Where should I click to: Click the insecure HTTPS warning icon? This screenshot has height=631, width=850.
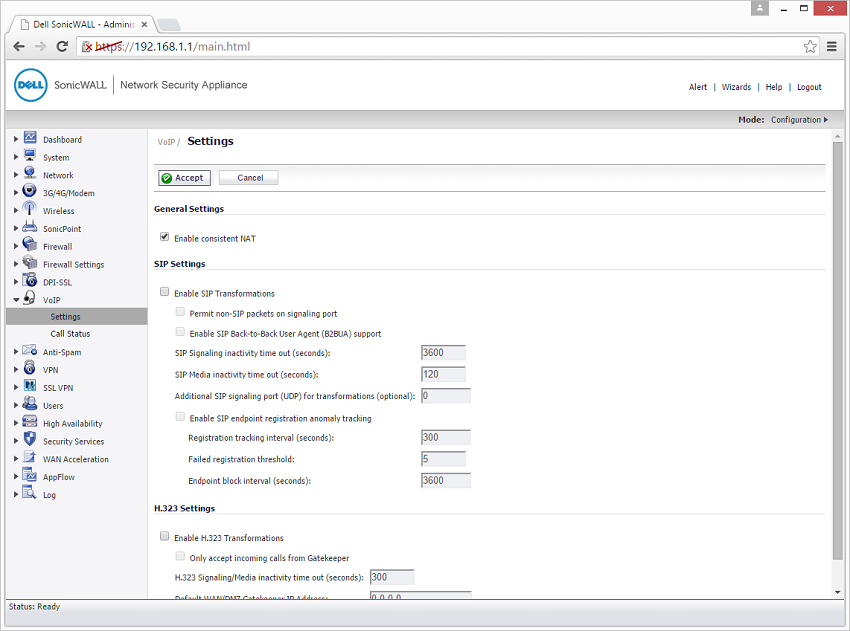(x=87, y=47)
